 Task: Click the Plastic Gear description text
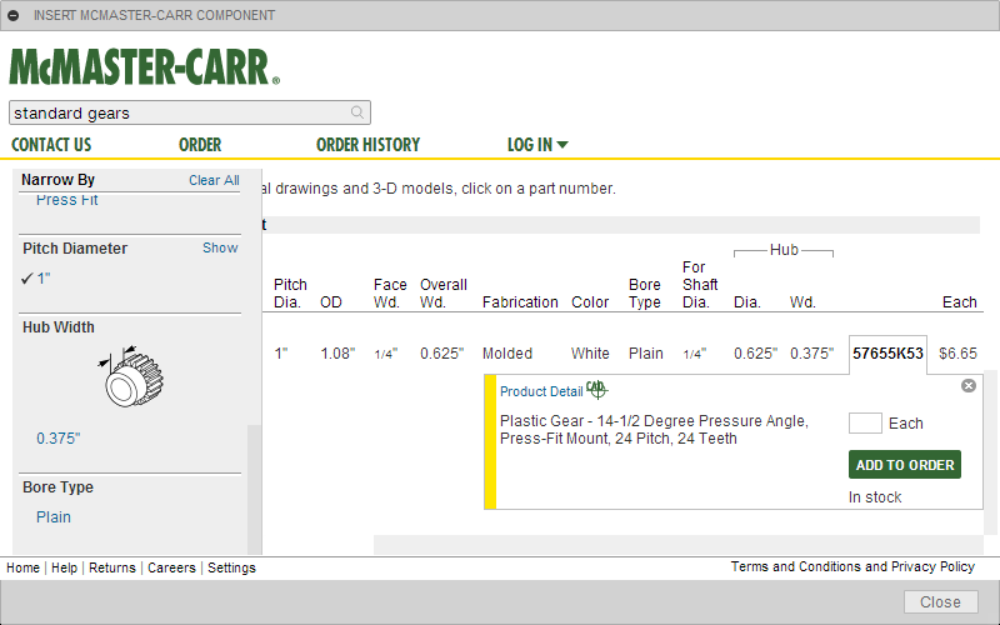click(x=654, y=430)
